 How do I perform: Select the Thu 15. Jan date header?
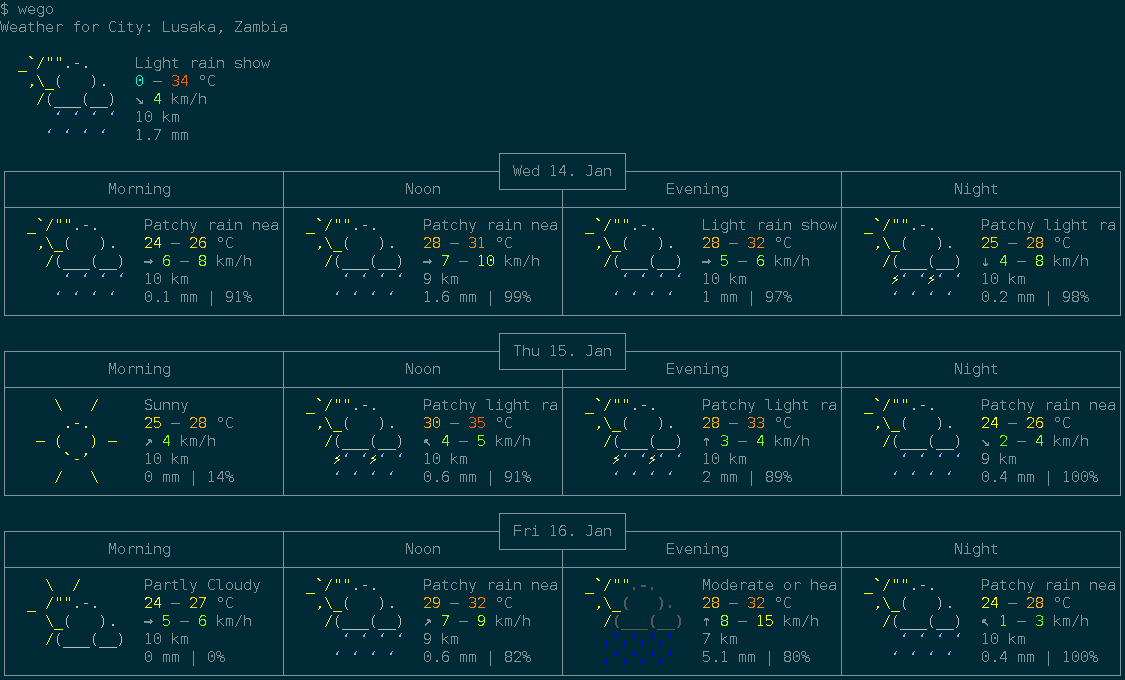coord(561,350)
